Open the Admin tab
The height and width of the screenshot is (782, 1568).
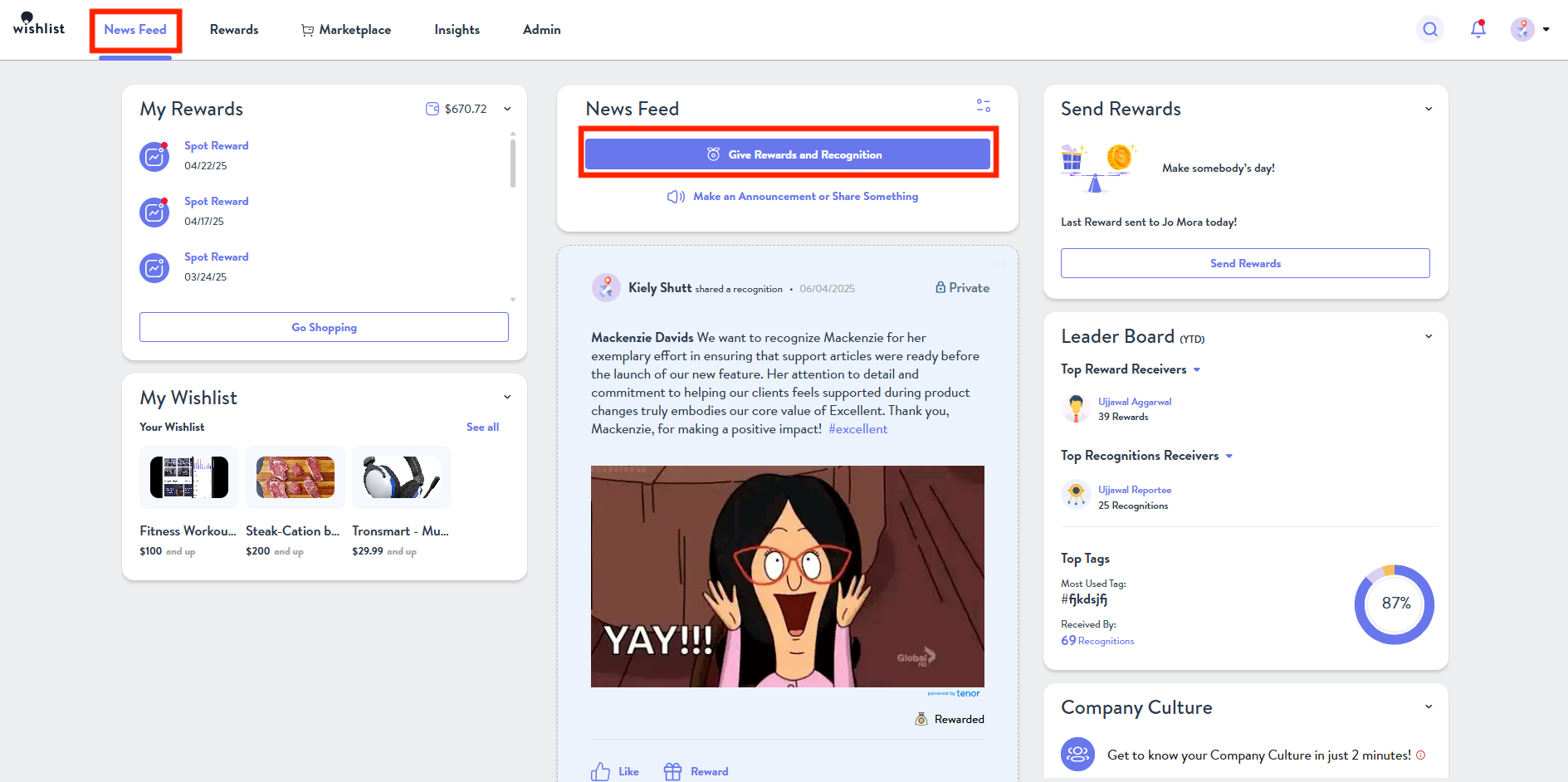pyautogui.click(x=542, y=30)
